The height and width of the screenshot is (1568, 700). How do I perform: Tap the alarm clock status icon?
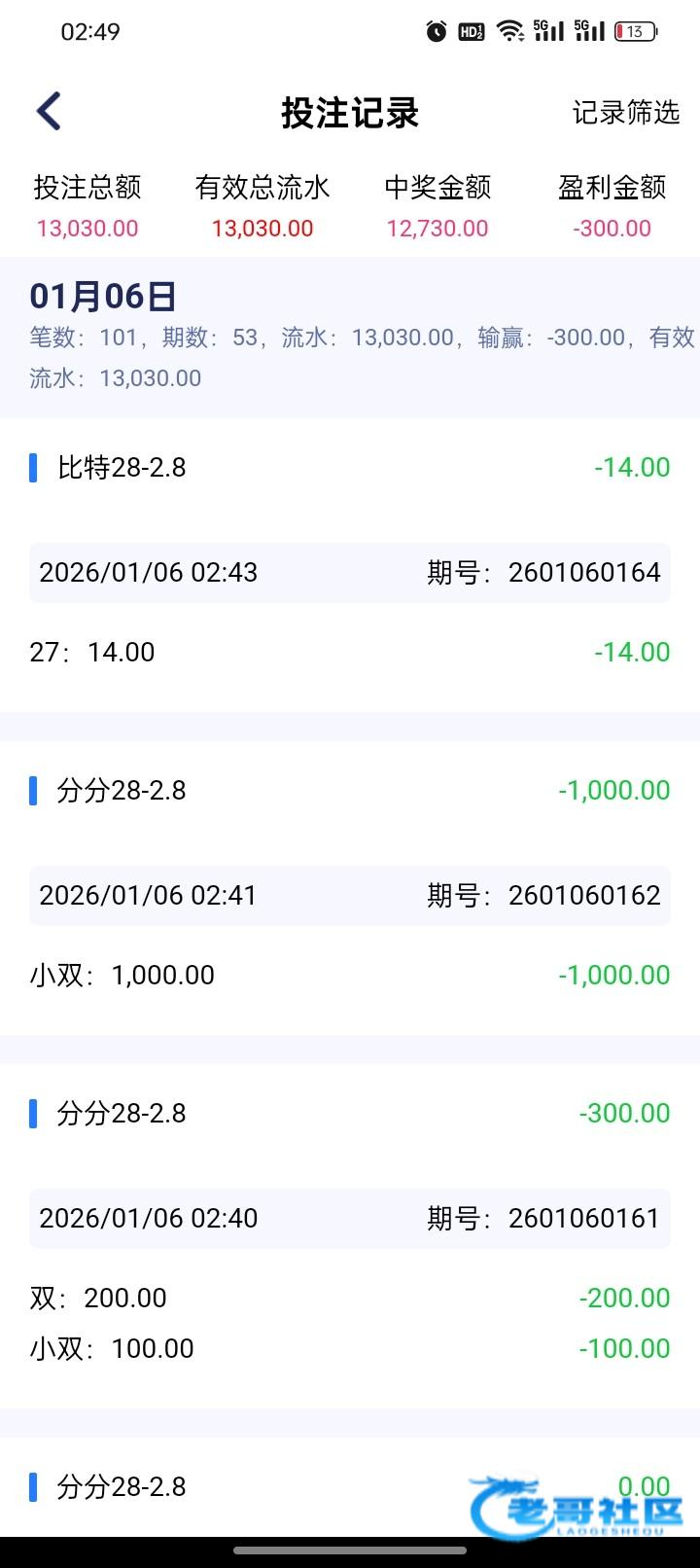click(437, 32)
